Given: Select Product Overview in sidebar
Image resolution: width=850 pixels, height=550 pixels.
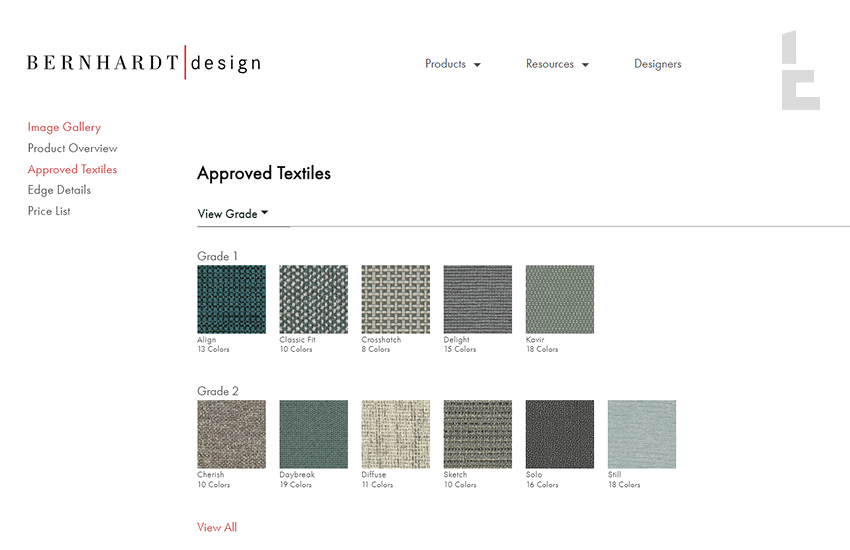Looking at the screenshot, I should coord(72,148).
